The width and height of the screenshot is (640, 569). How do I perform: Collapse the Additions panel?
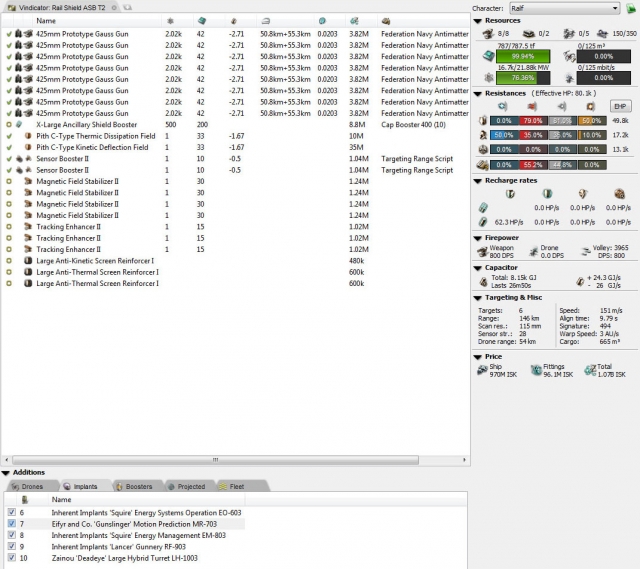pyautogui.click(x=6, y=472)
